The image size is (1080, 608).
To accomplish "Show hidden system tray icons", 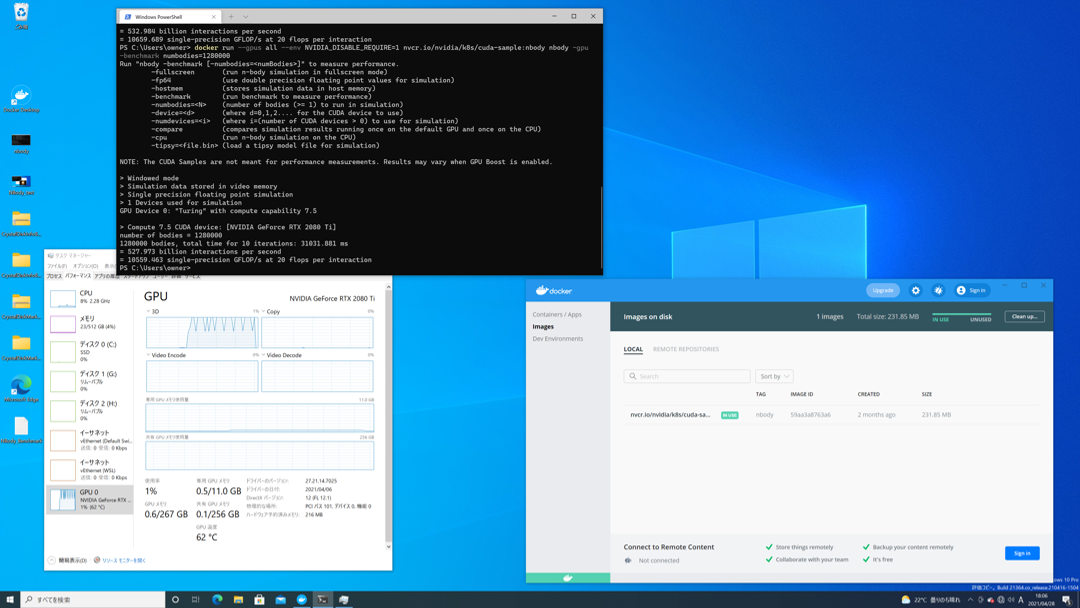I will click(970, 600).
